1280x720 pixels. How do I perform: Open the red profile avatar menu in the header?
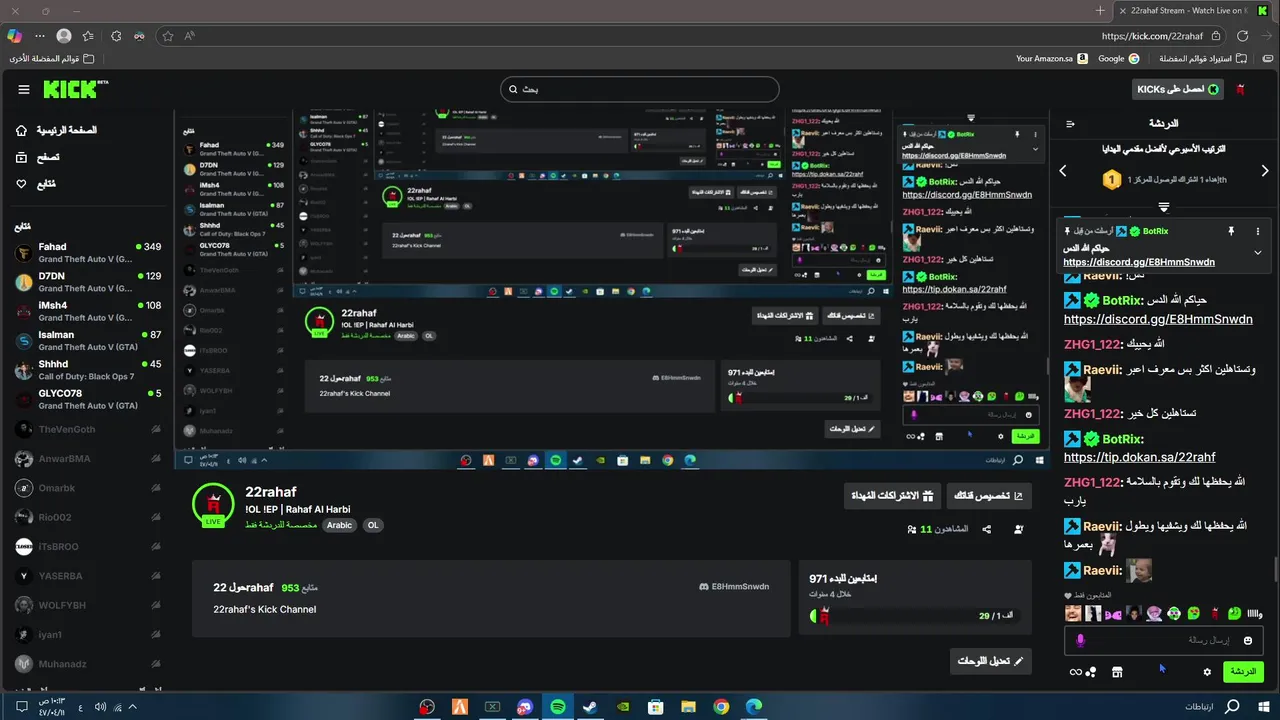pos(1241,90)
